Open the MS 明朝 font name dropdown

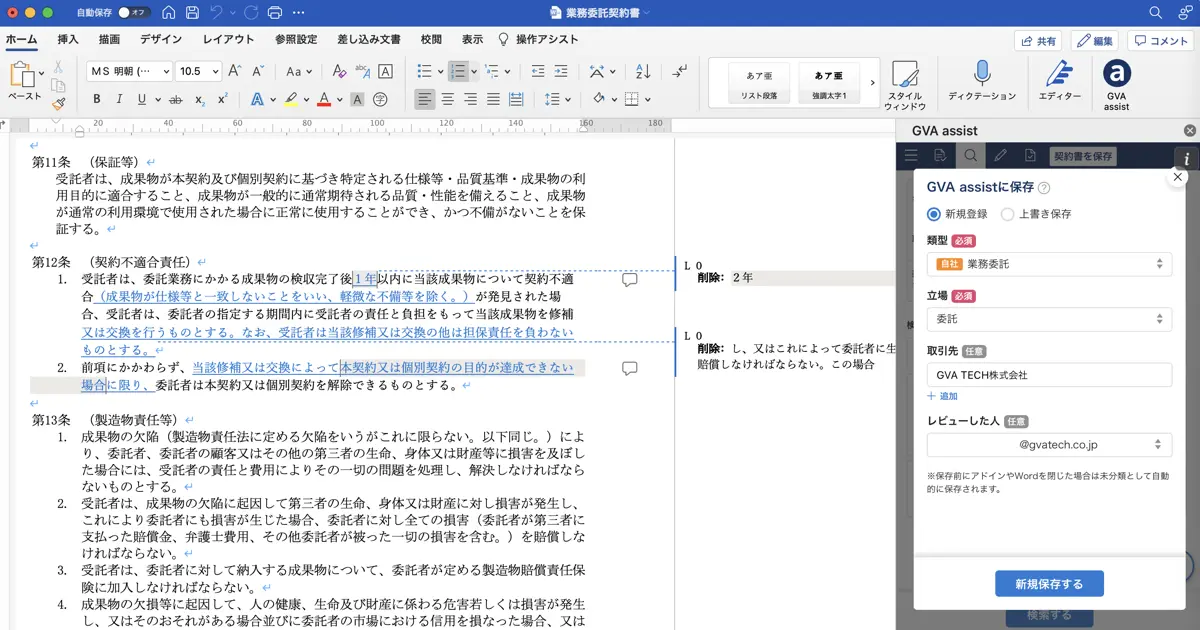pos(129,71)
